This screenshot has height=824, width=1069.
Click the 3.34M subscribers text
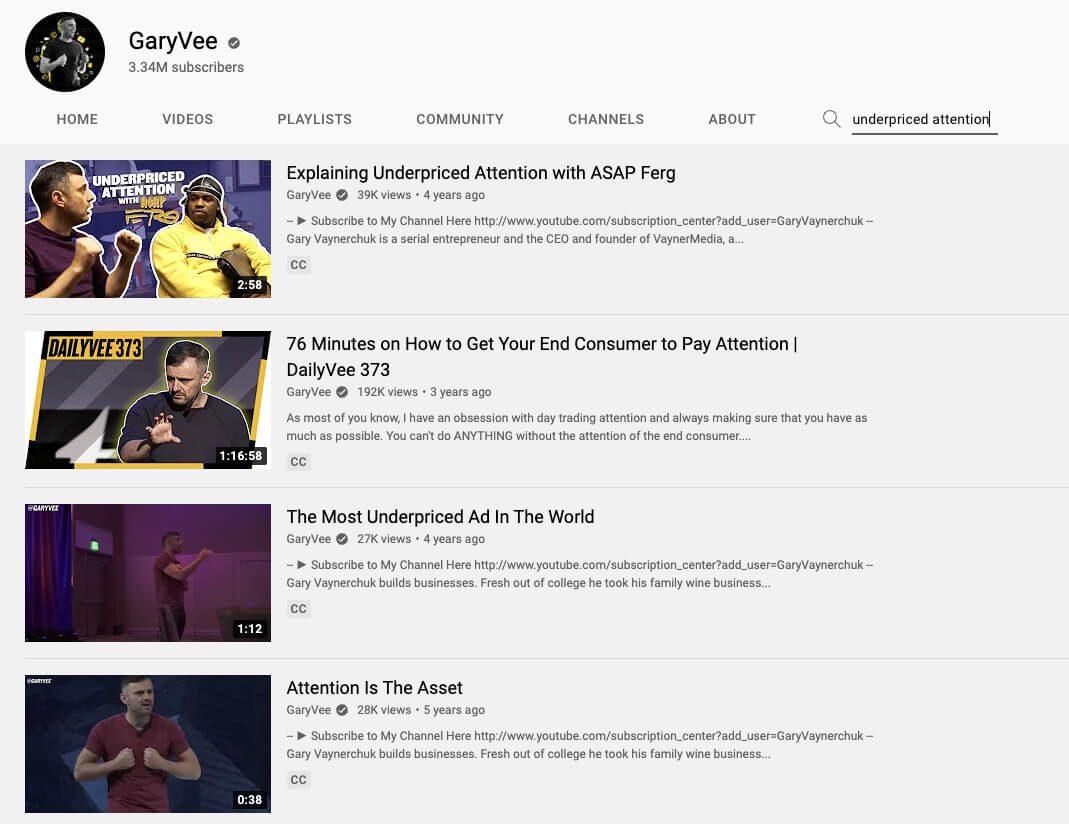186,67
